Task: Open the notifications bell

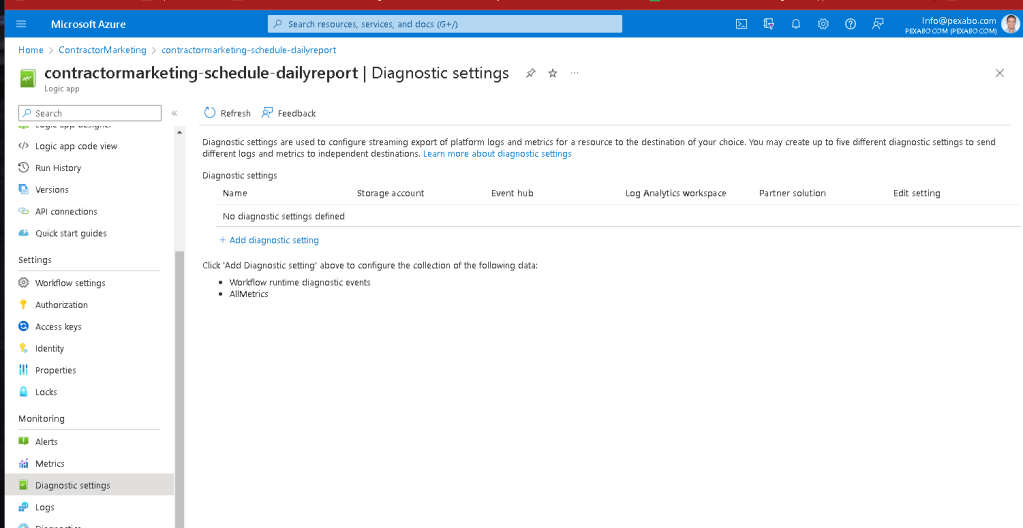Action: [x=796, y=24]
